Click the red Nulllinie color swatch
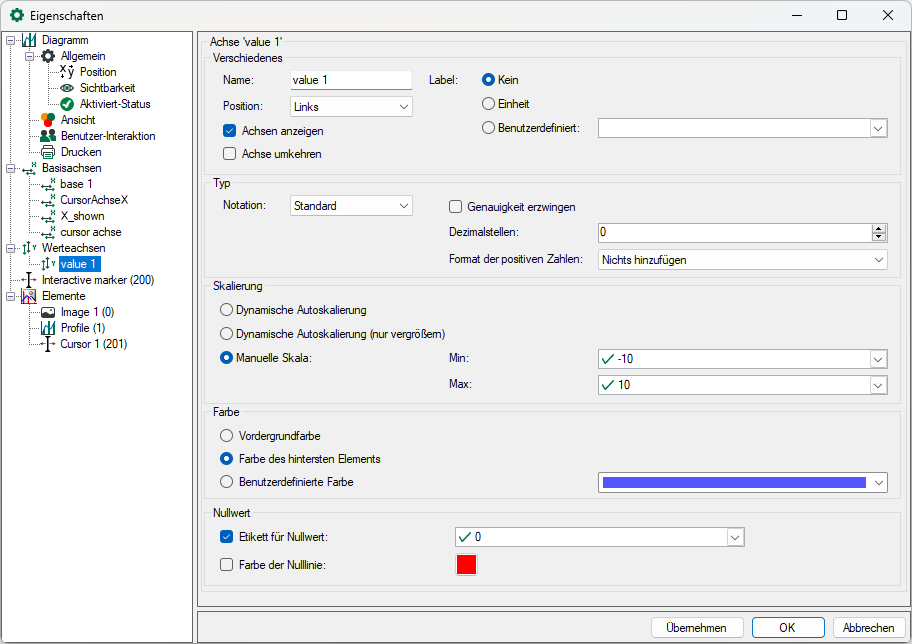 466,565
